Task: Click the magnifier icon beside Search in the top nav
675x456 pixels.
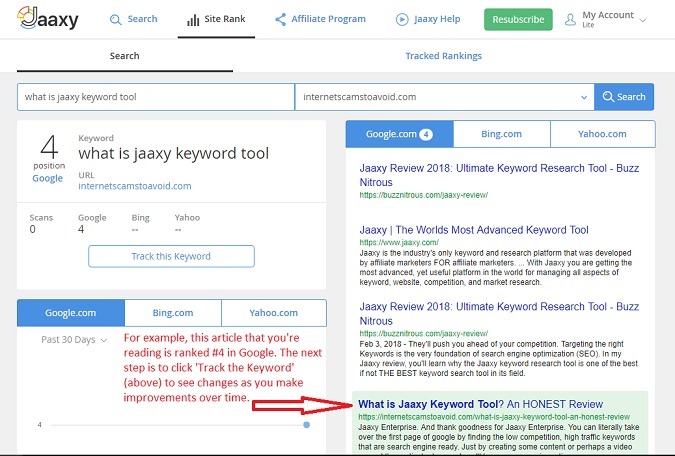Action: point(115,20)
